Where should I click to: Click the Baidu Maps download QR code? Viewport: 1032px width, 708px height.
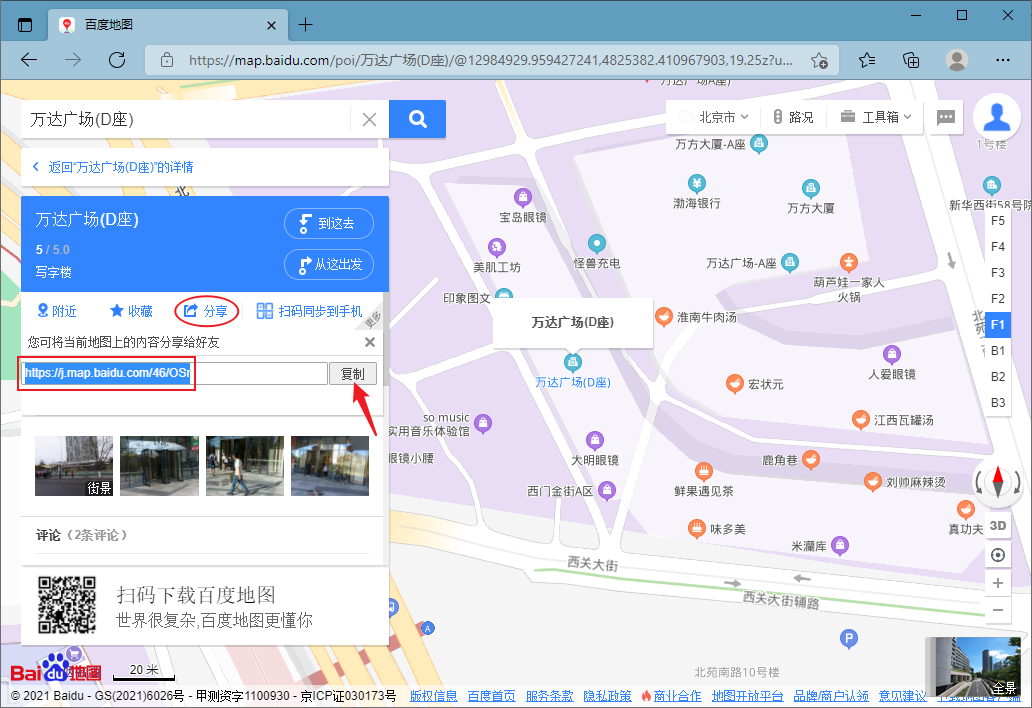point(66,605)
